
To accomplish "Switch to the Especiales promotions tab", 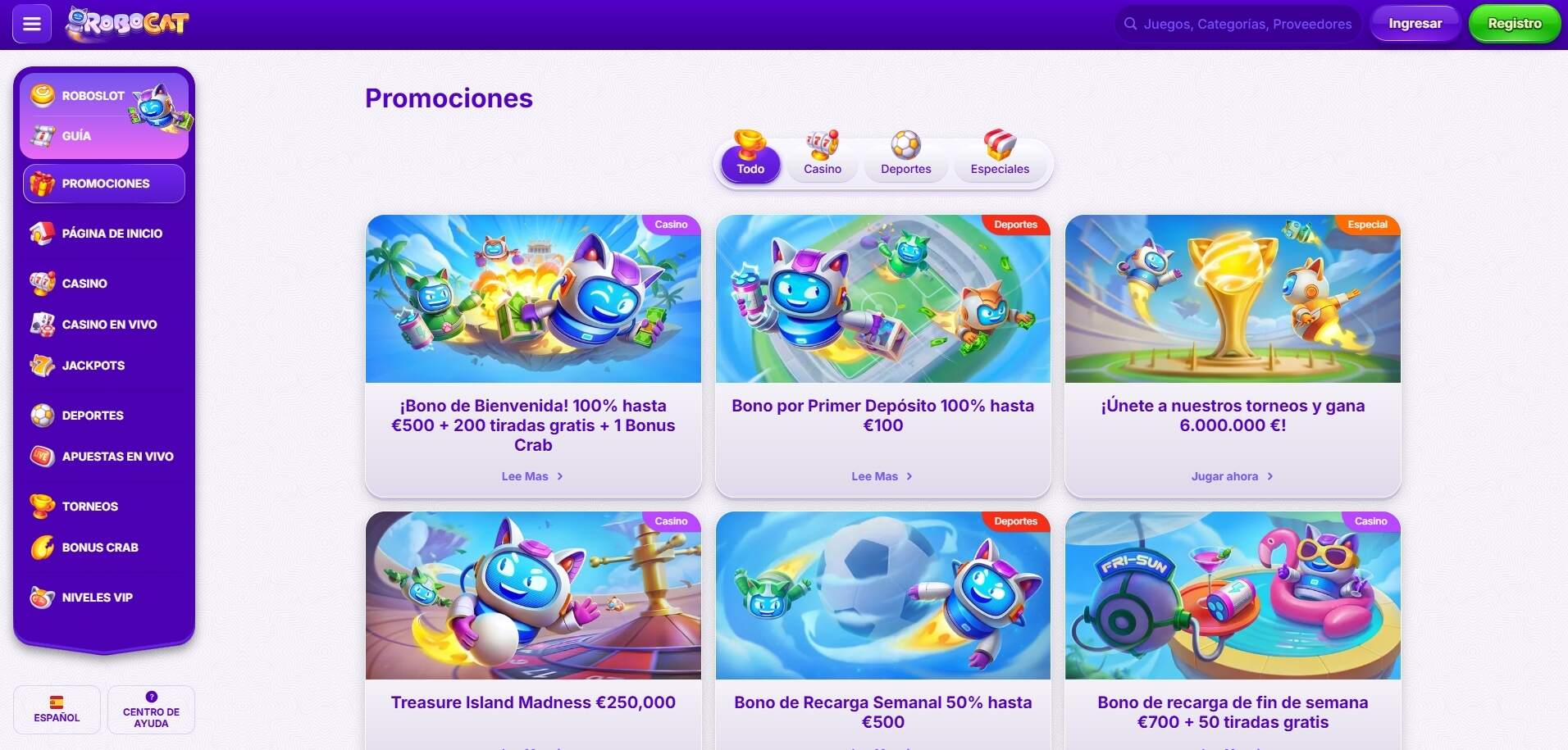I will click(1000, 155).
